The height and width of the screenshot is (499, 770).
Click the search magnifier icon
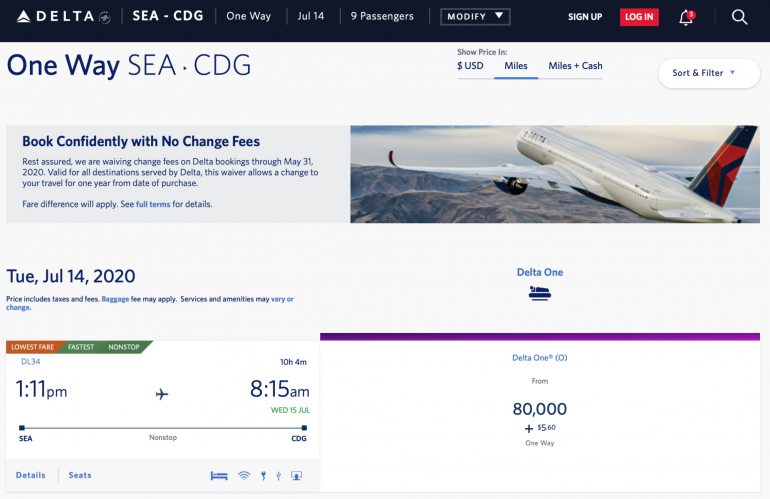[739, 17]
